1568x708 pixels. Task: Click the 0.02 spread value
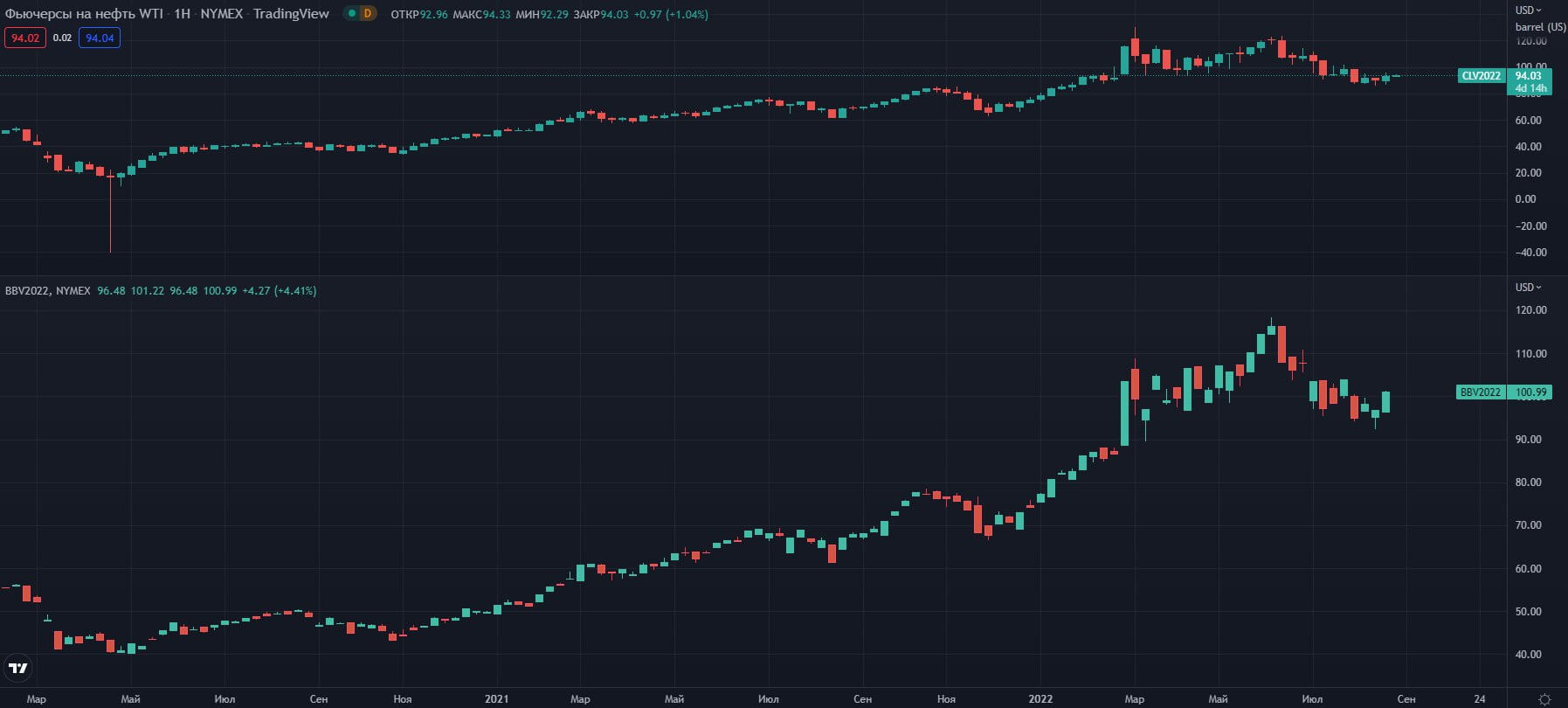tap(62, 38)
